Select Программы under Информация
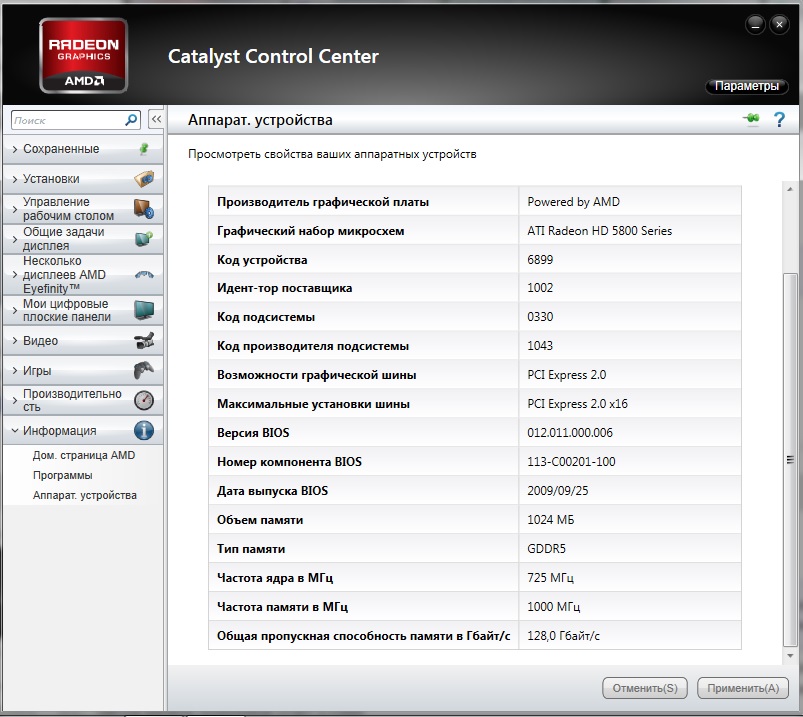 tap(62, 475)
